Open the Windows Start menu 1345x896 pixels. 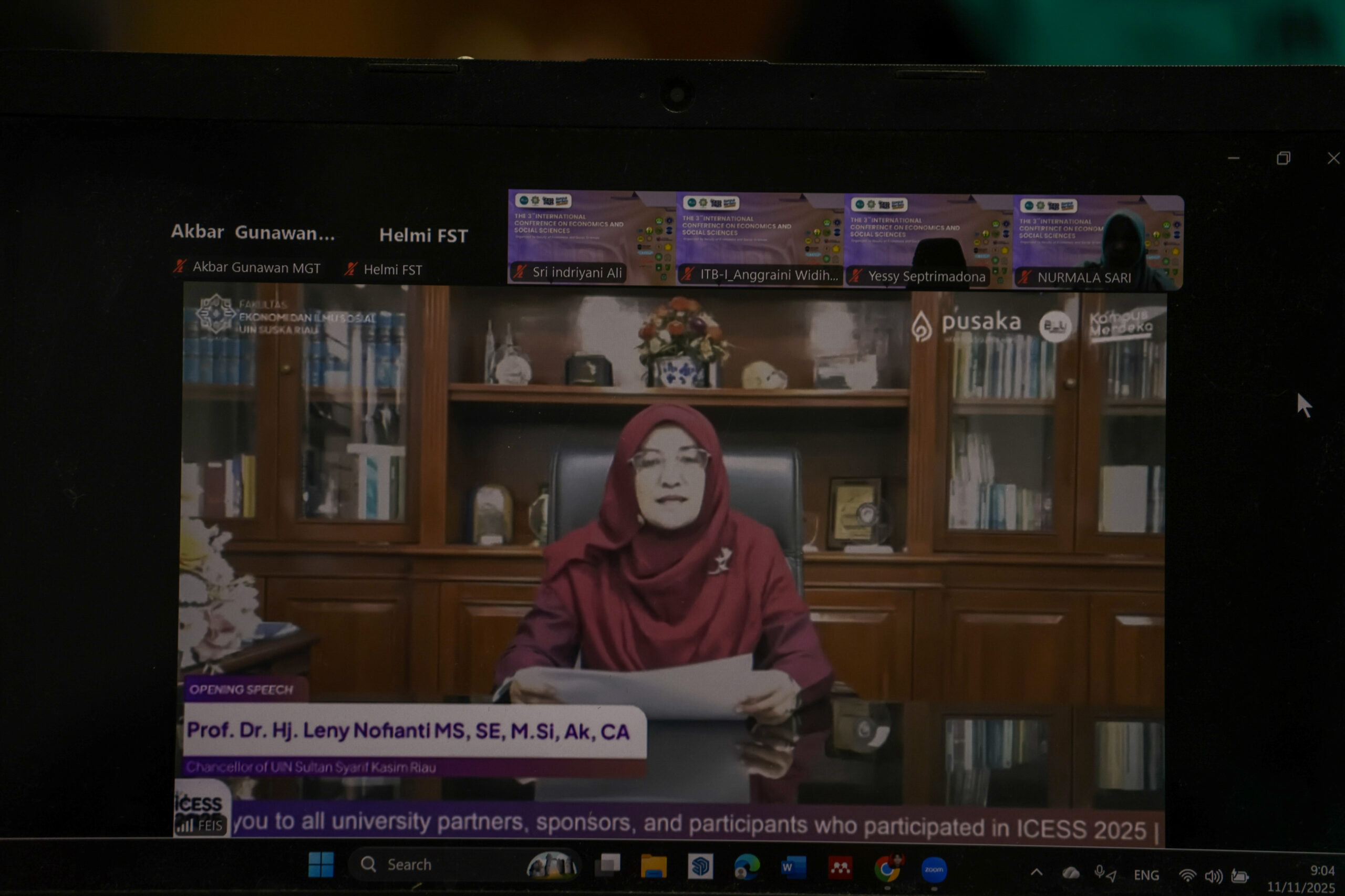(x=320, y=864)
